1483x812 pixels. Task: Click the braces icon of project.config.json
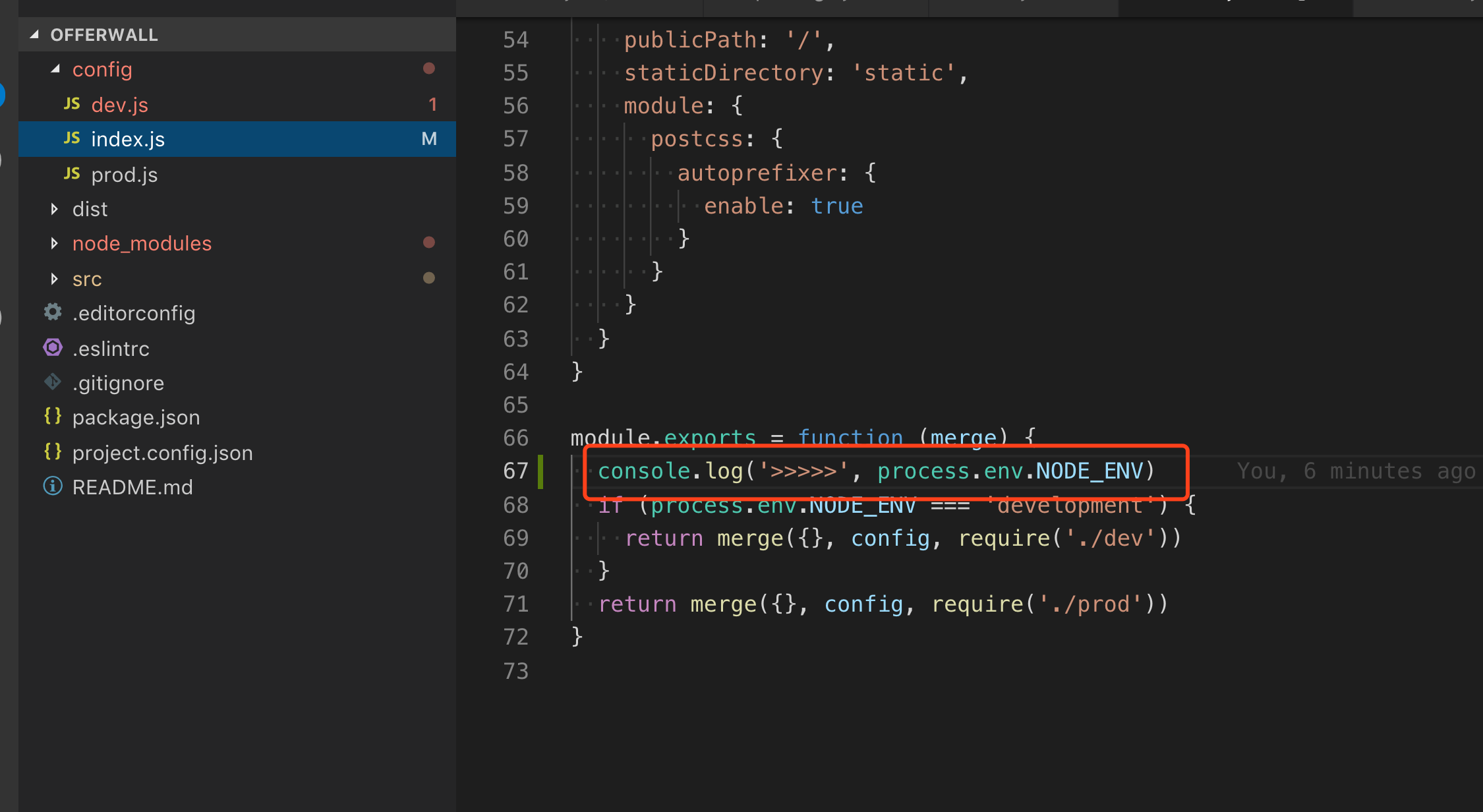[53, 451]
